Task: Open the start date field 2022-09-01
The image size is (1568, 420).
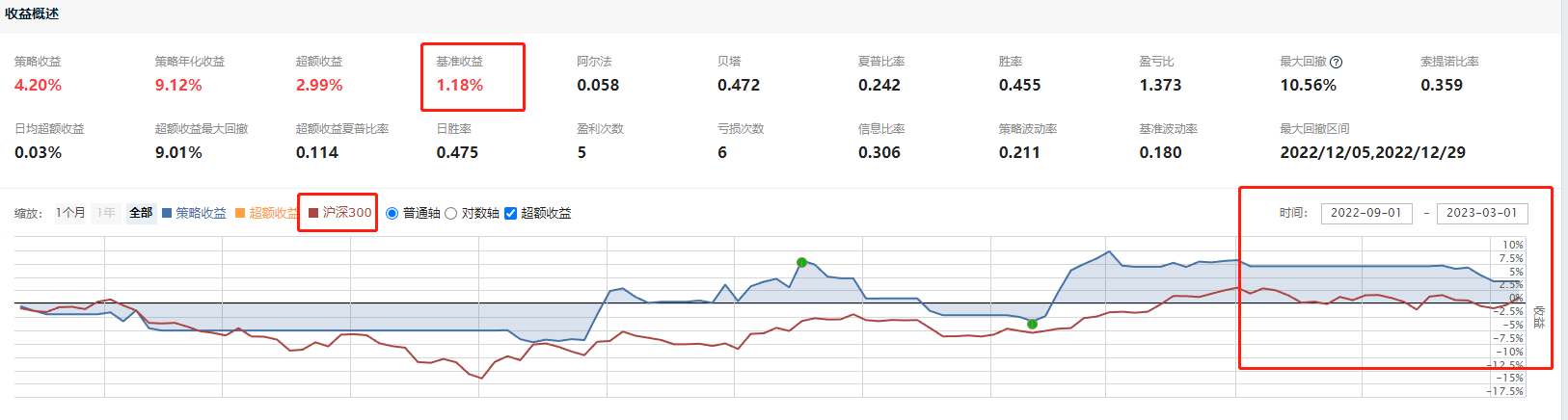Action: tap(1365, 213)
